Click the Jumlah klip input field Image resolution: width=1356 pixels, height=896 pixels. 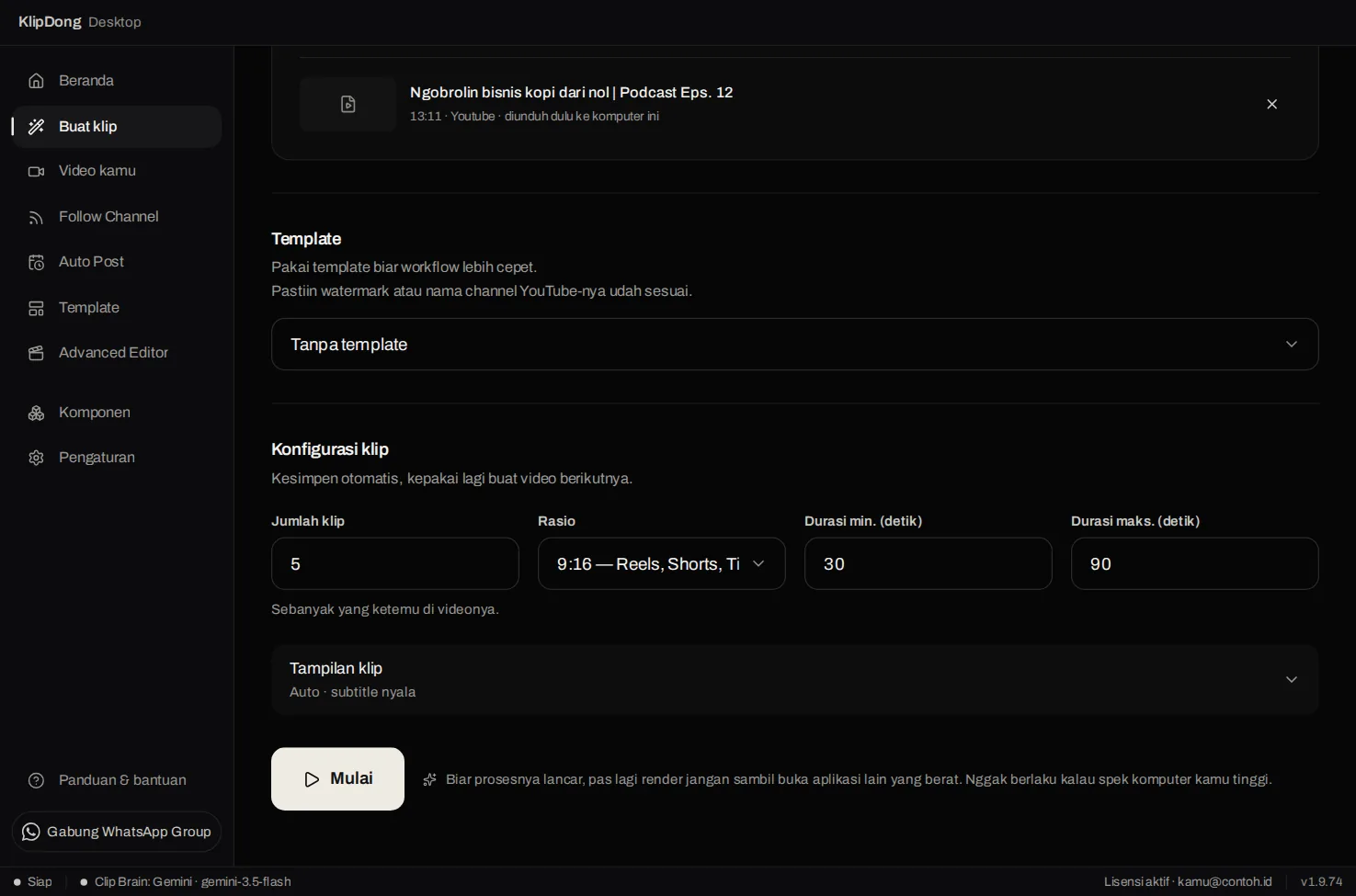[x=395, y=563]
